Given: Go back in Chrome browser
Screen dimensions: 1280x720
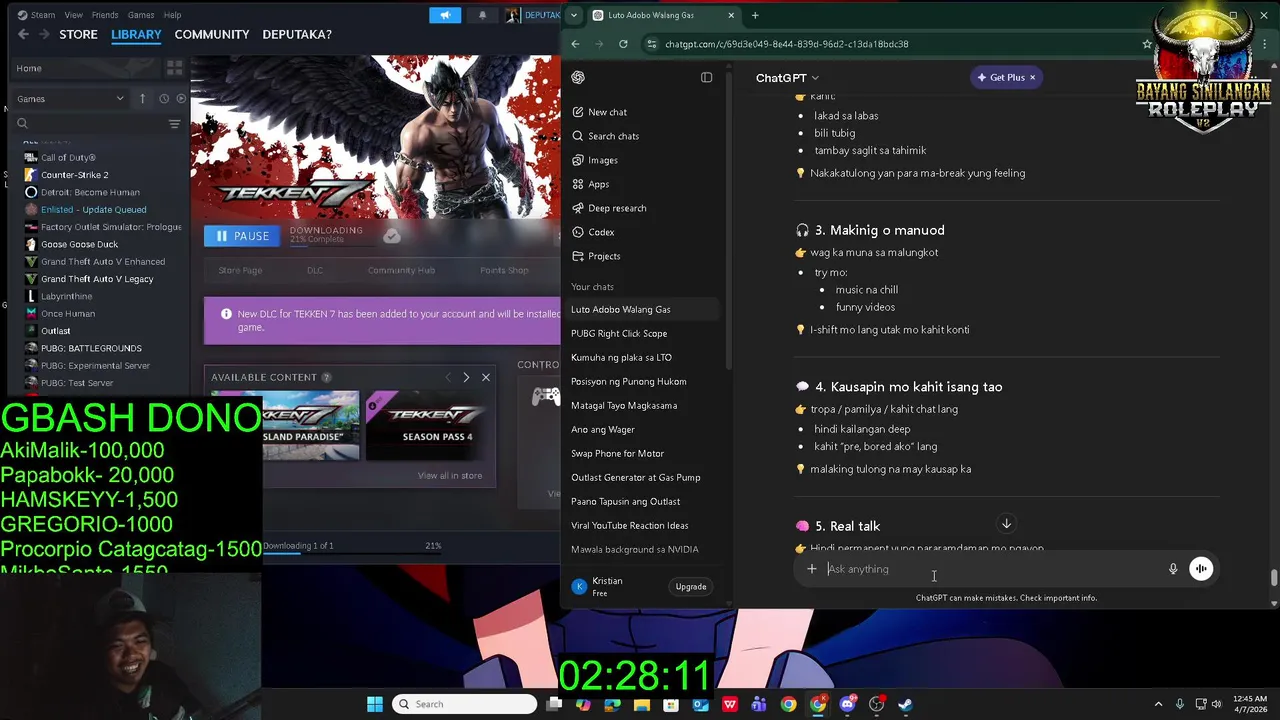Looking at the screenshot, I should [x=575, y=44].
